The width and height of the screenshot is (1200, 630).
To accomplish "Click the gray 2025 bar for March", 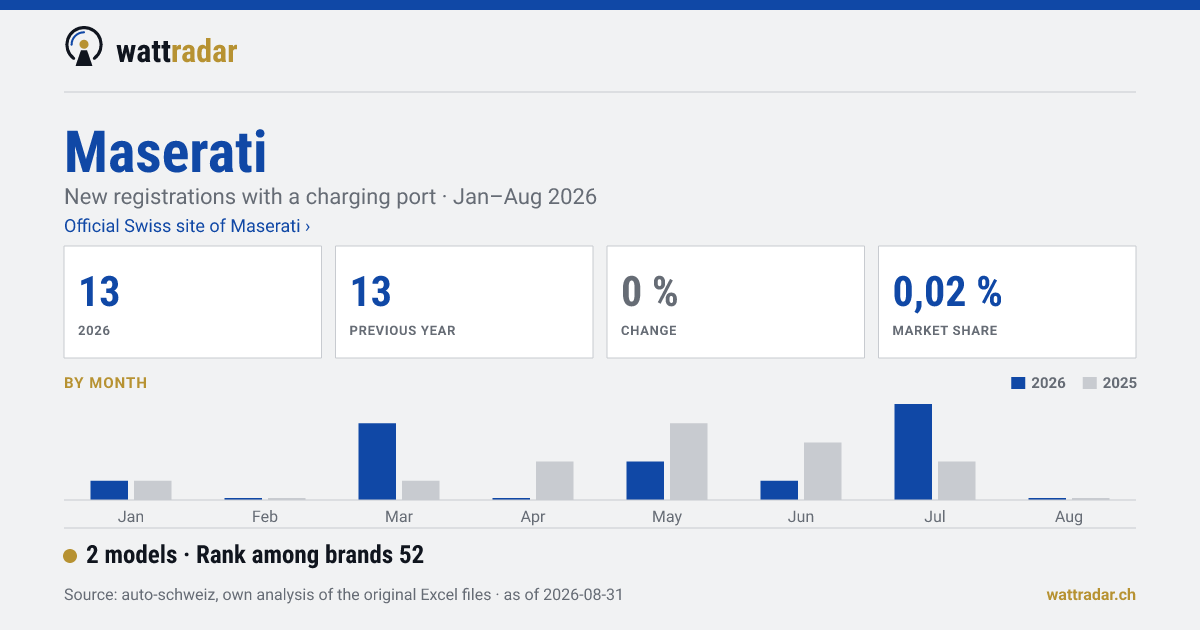I will 421,490.
